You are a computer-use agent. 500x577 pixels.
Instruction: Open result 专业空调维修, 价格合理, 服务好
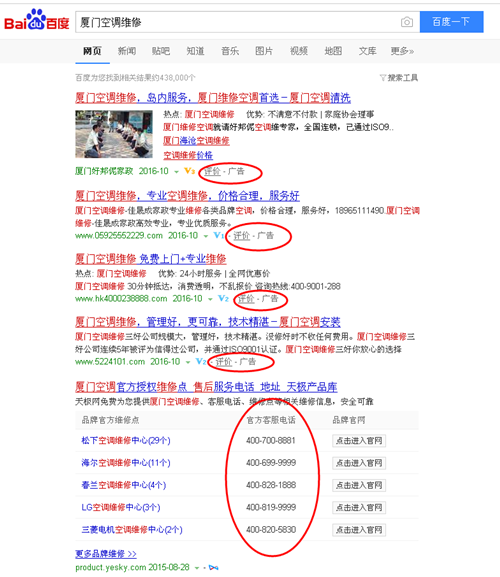pyautogui.click(x=187, y=196)
